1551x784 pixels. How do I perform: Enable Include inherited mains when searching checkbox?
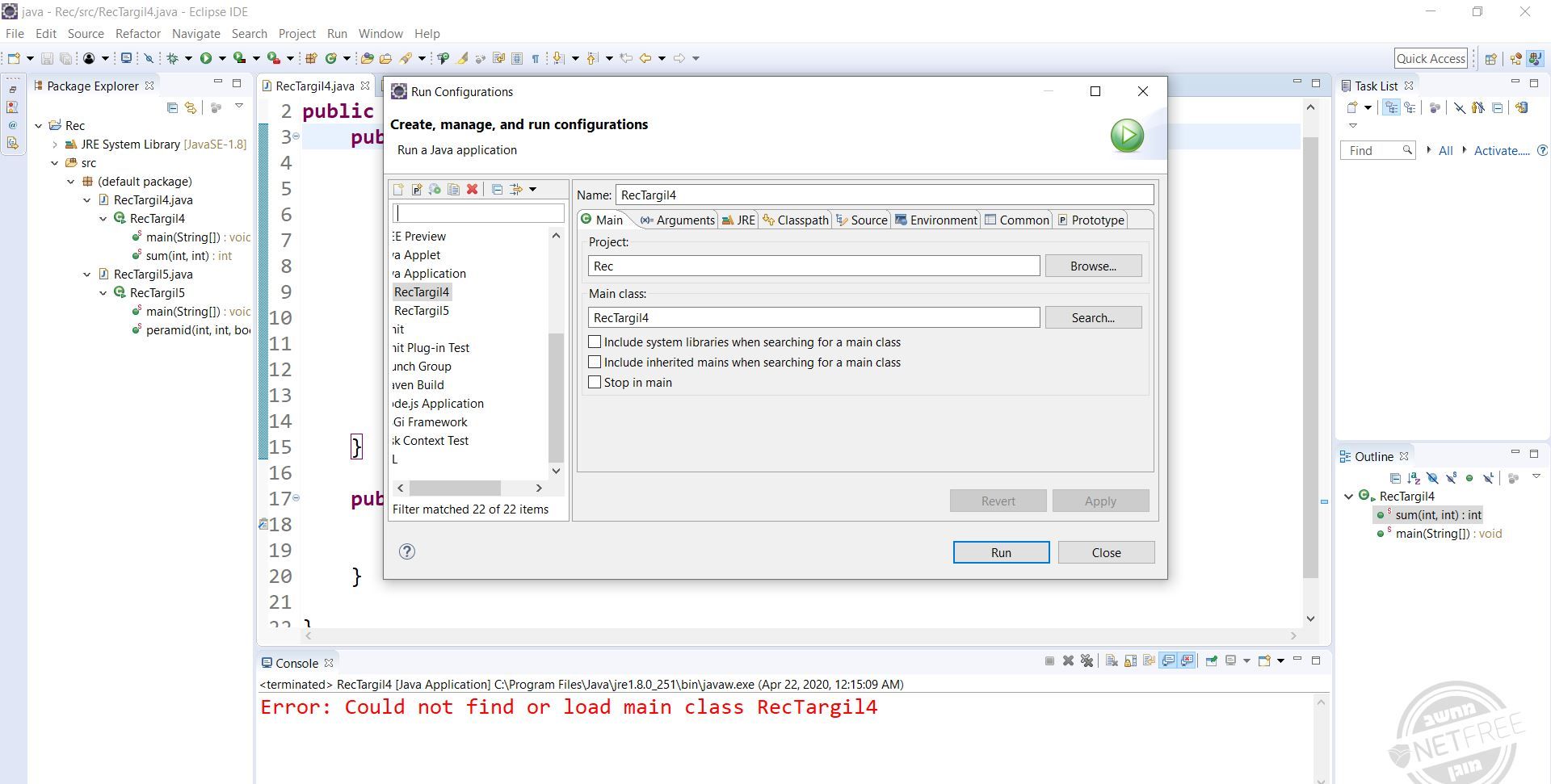[x=595, y=363]
